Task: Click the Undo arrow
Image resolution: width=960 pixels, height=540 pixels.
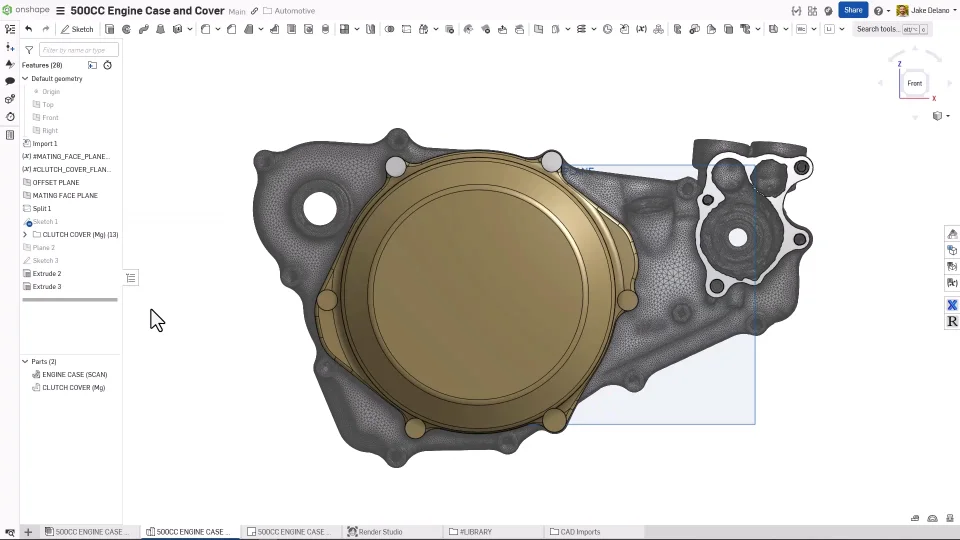Action: [29, 29]
